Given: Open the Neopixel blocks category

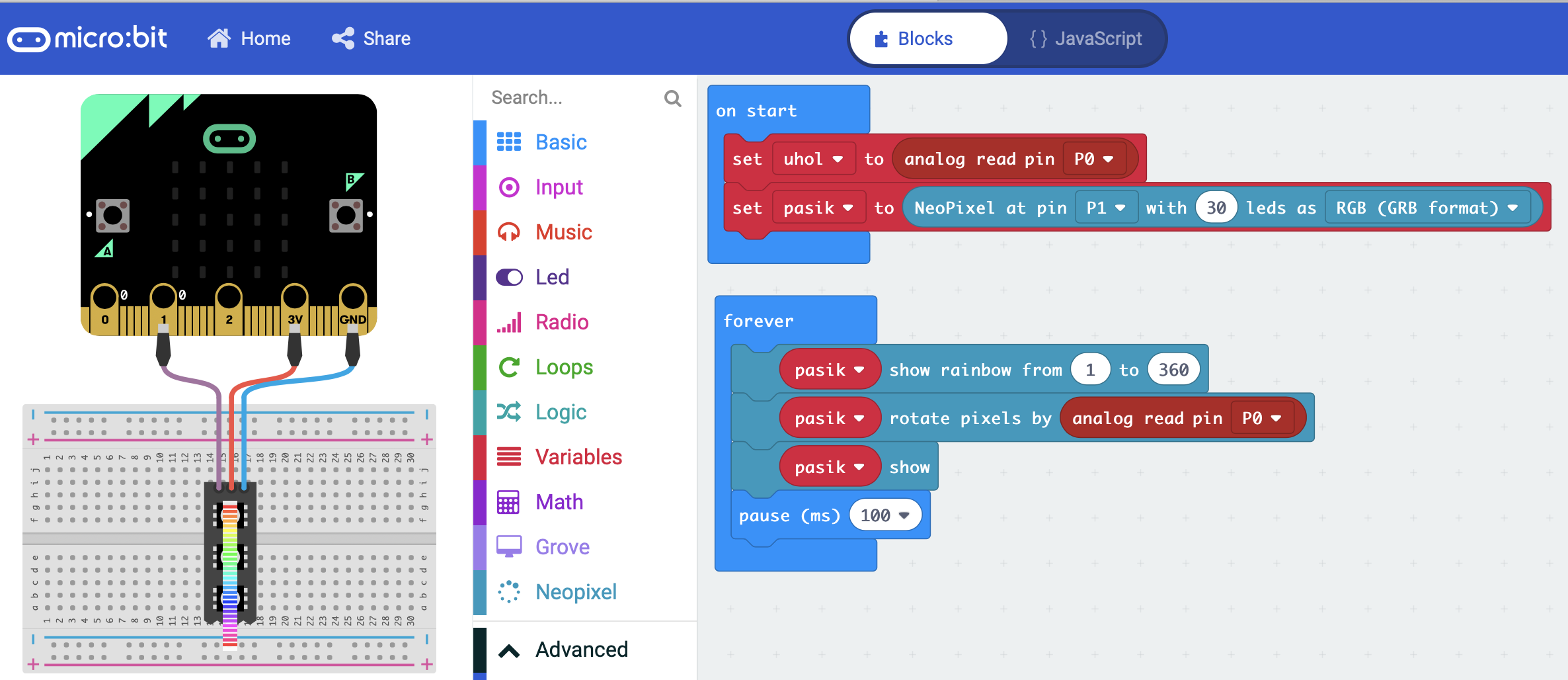Looking at the screenshot, I should [x=575, y=592].
